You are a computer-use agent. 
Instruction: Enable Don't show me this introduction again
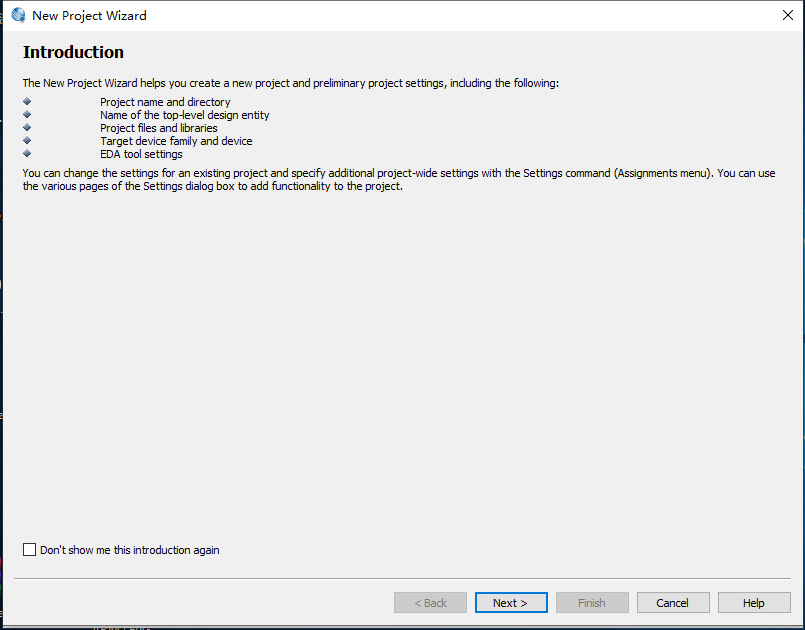(30, 550)
